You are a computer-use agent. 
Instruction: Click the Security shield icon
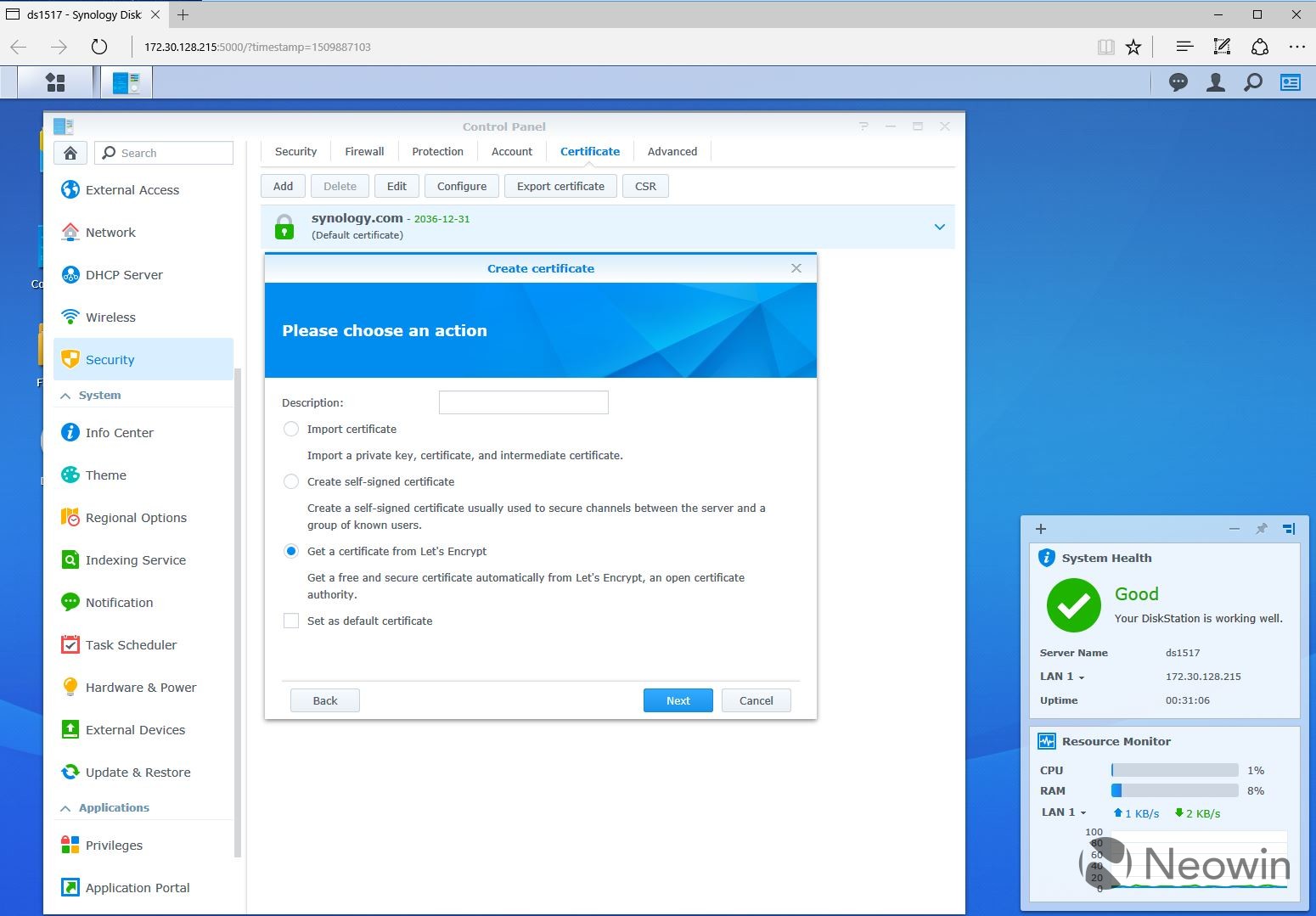pos(70,359)
